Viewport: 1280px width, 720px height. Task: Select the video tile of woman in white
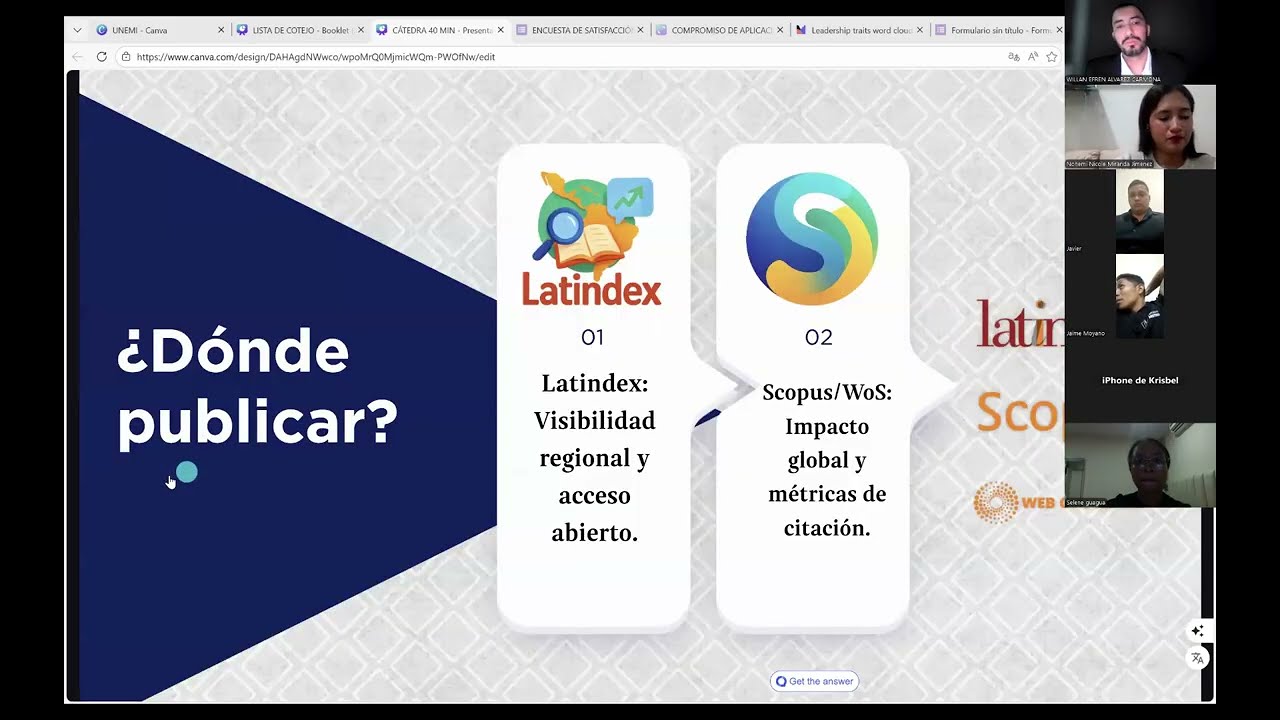[1140, 126]
